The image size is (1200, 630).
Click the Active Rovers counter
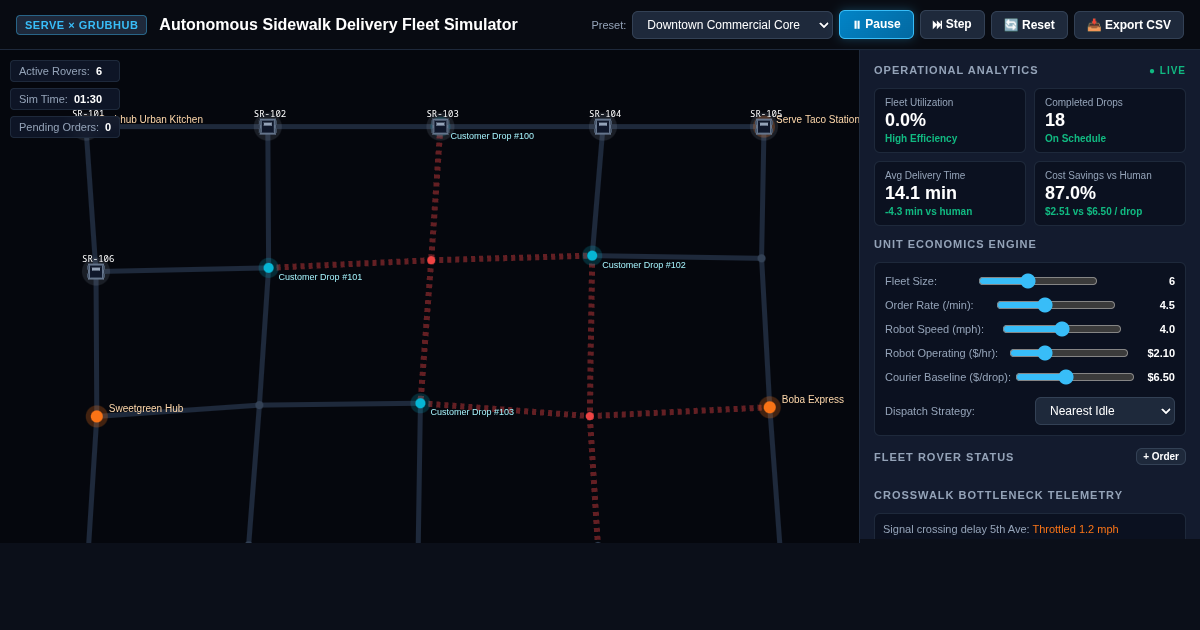click(65, 71)
